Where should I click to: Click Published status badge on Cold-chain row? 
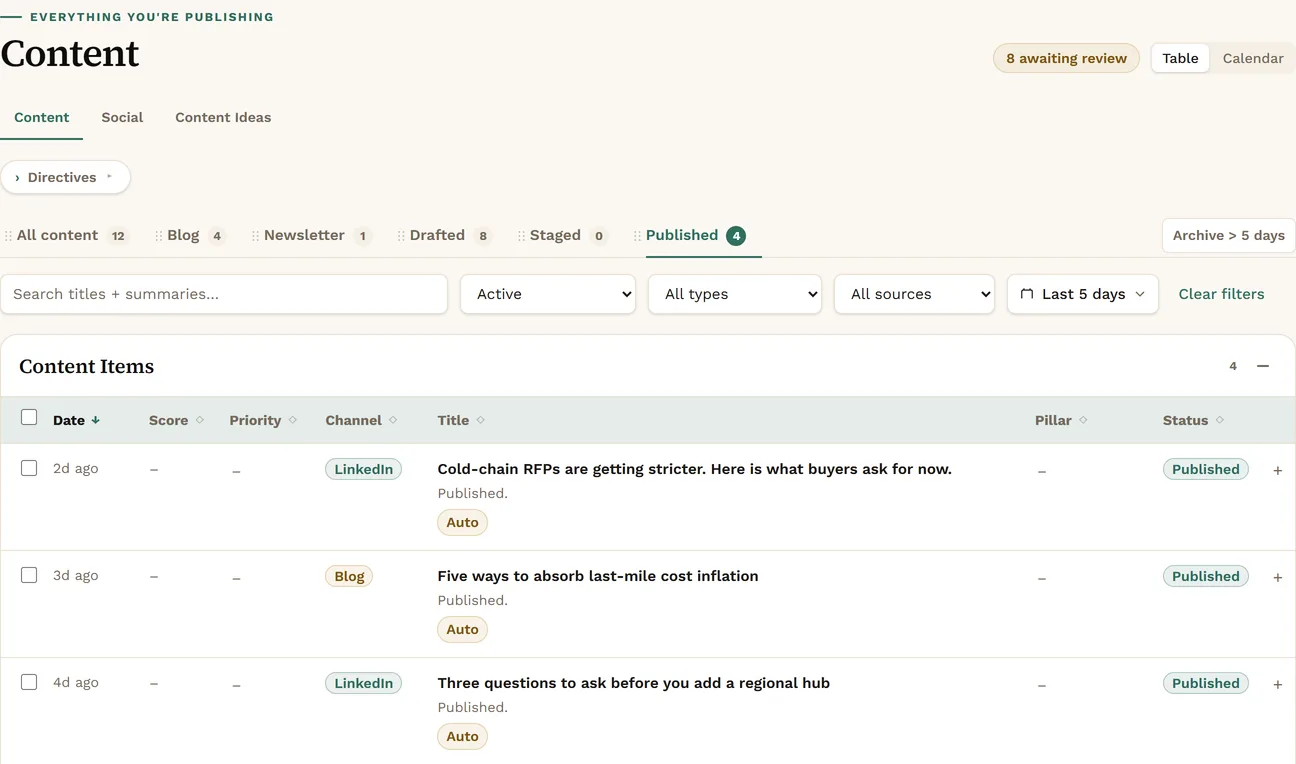coord(1205,469)
